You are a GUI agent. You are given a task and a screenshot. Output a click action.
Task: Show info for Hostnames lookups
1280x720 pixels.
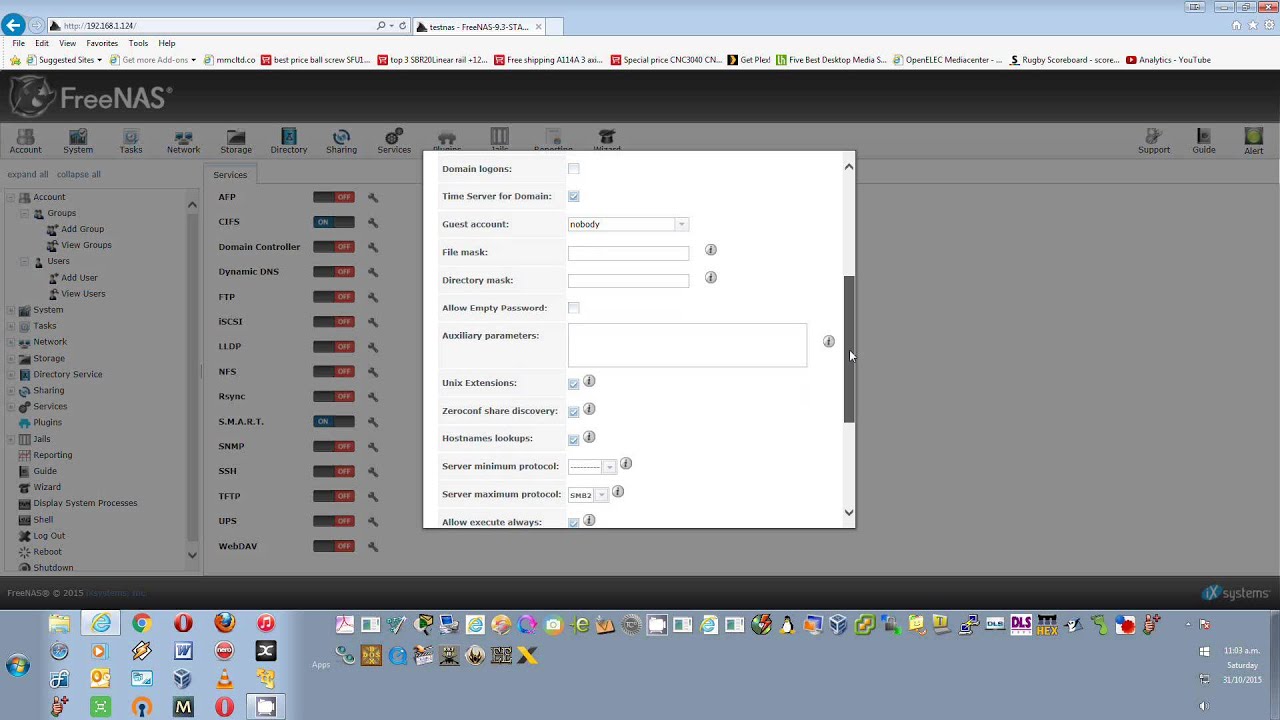589,437
